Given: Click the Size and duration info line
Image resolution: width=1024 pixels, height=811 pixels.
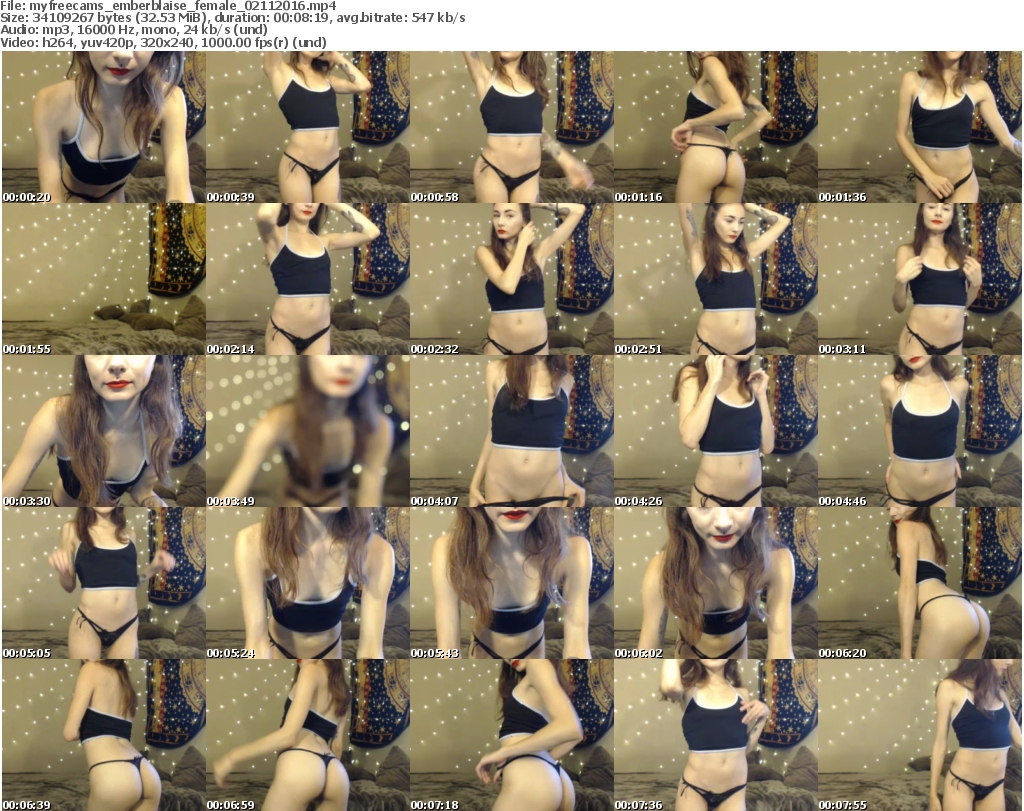Looking at the screenshot, I should [x=232, y=18].
